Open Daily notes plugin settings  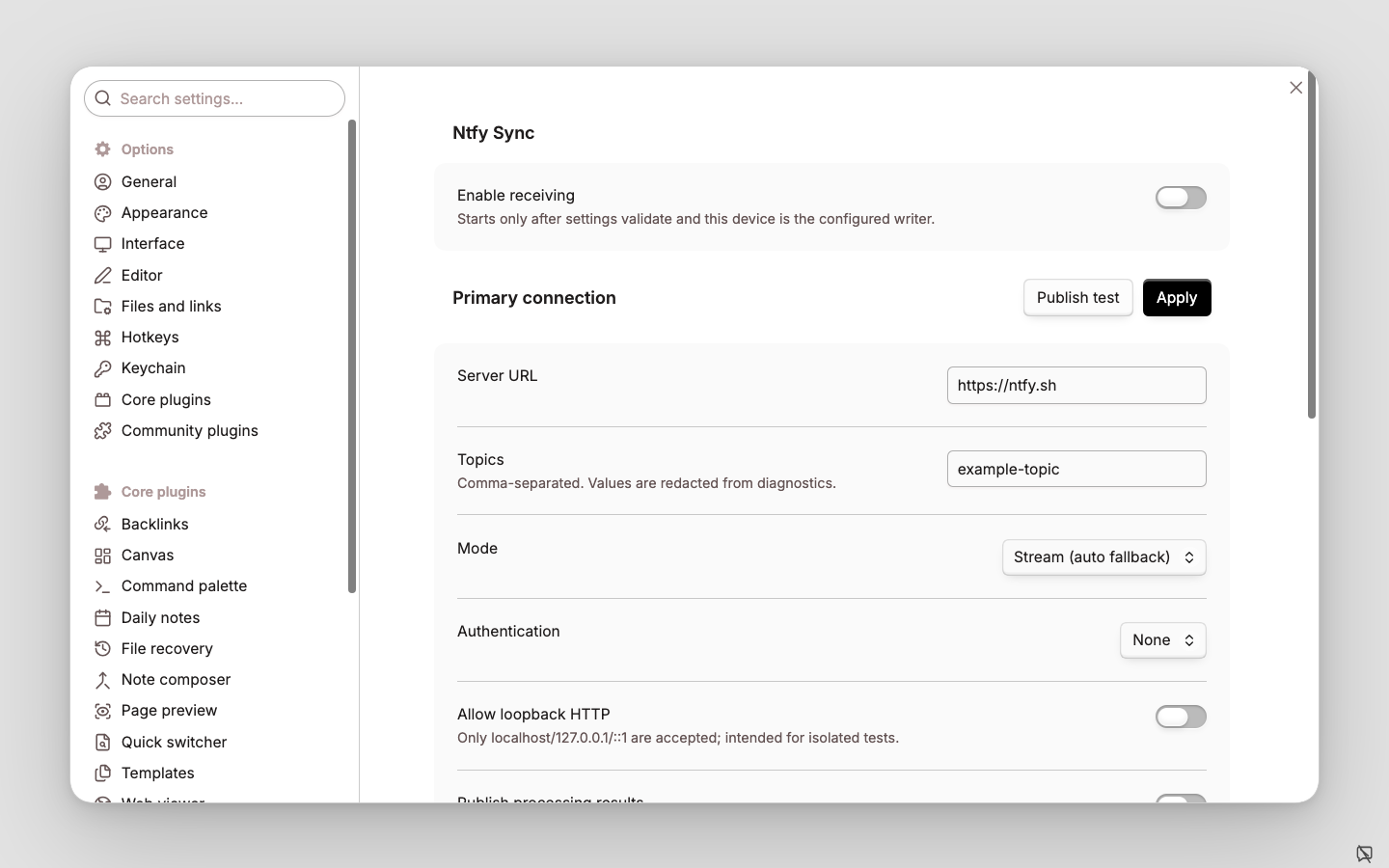(214, 618)
